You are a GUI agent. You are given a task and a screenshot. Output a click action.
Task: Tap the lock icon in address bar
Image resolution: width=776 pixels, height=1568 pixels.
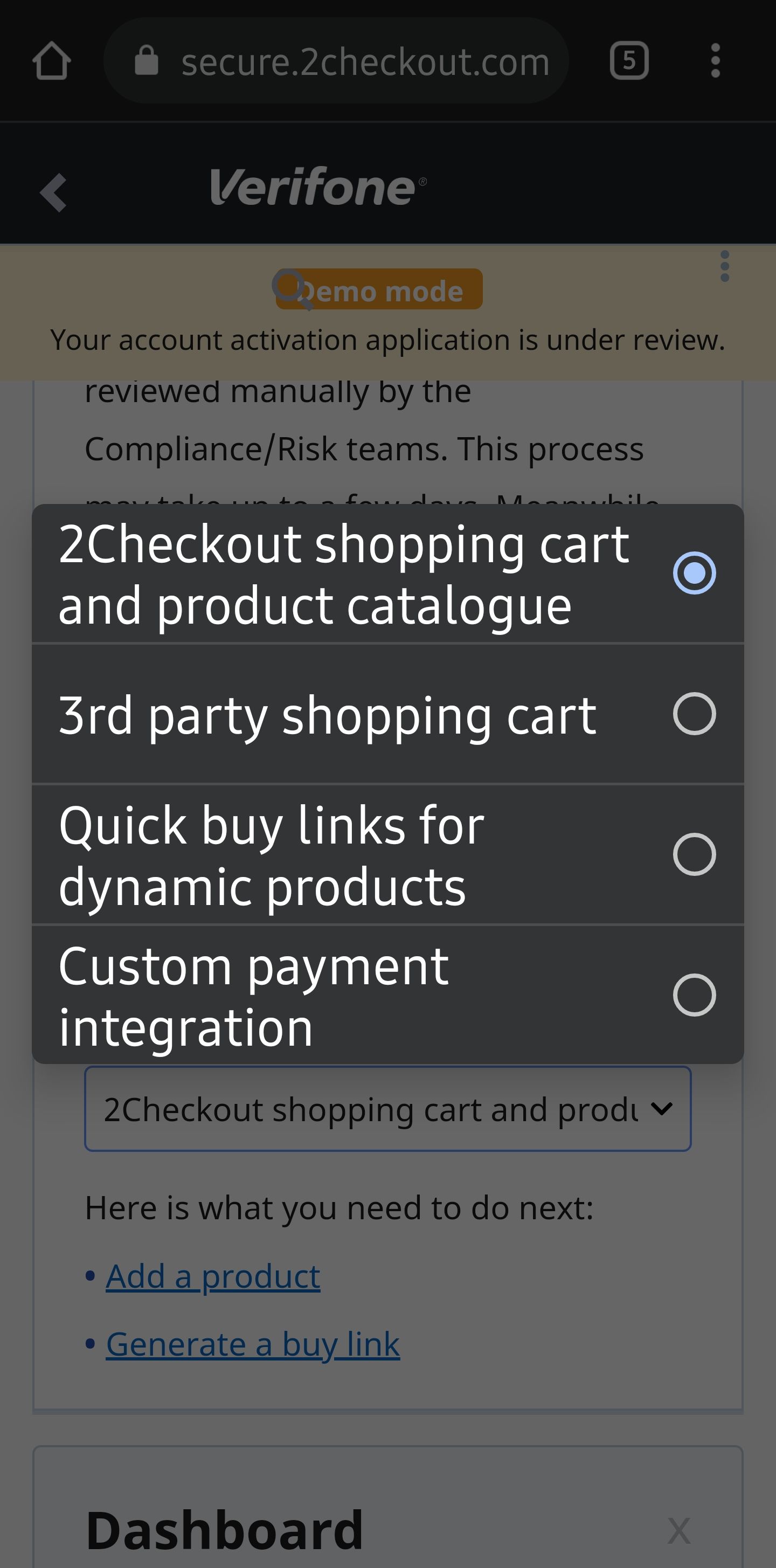pyautogui.click(x=146, y=61)
